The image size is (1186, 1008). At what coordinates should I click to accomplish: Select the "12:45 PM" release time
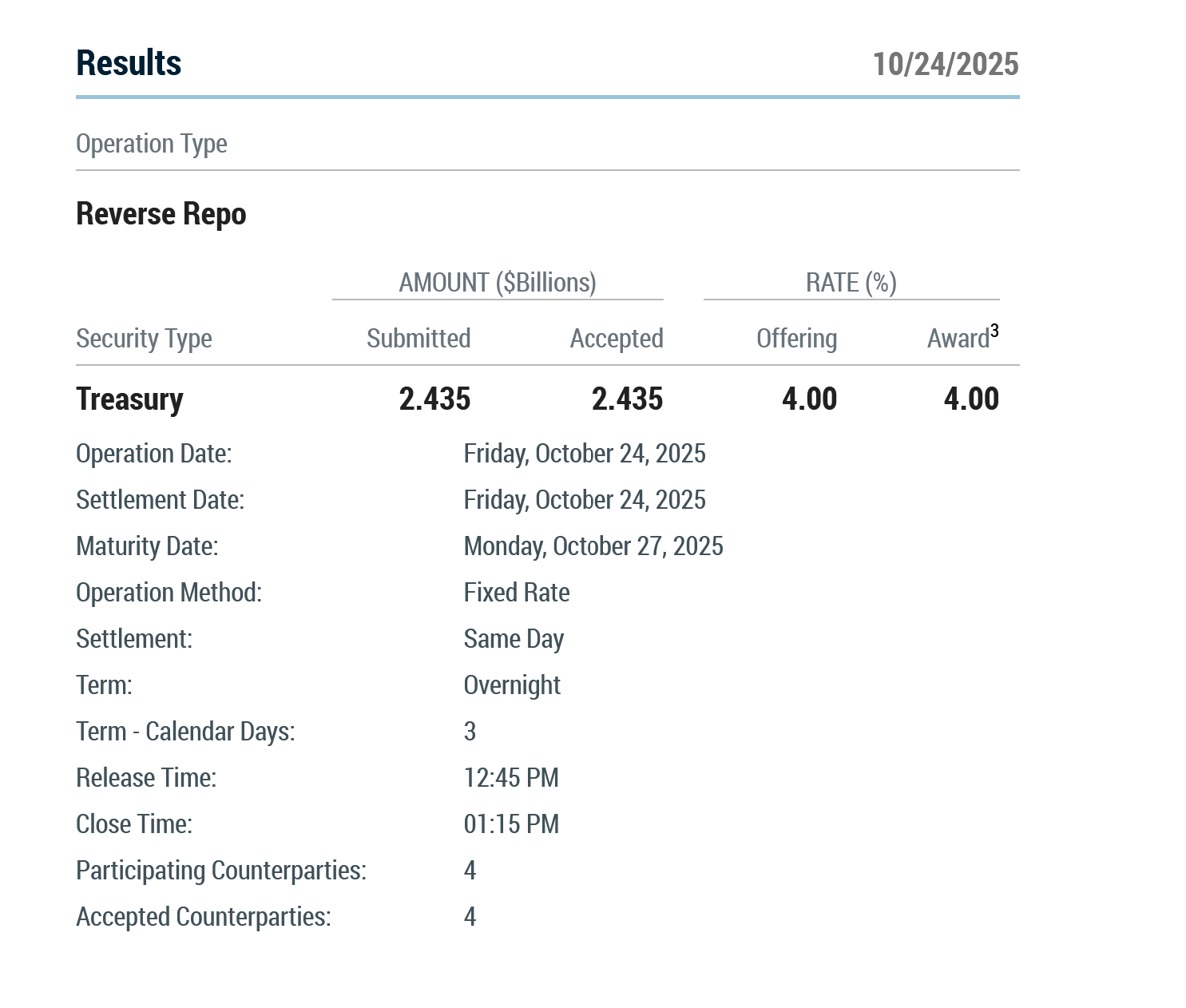[511, 778]
